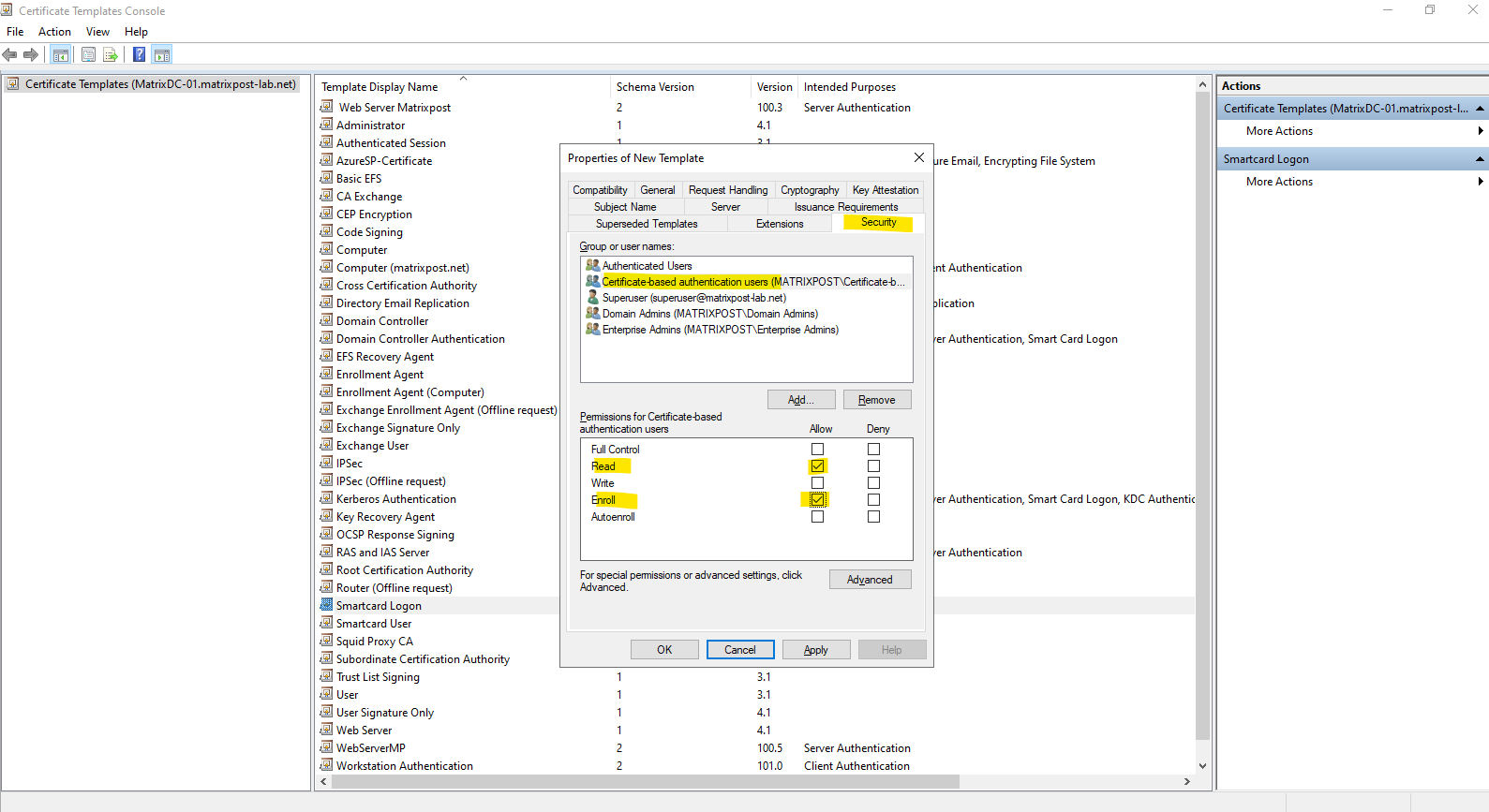Switch to the Subject Name tab
The width and height of the screenshot is (1489, 812).
(x=625, y=207)
